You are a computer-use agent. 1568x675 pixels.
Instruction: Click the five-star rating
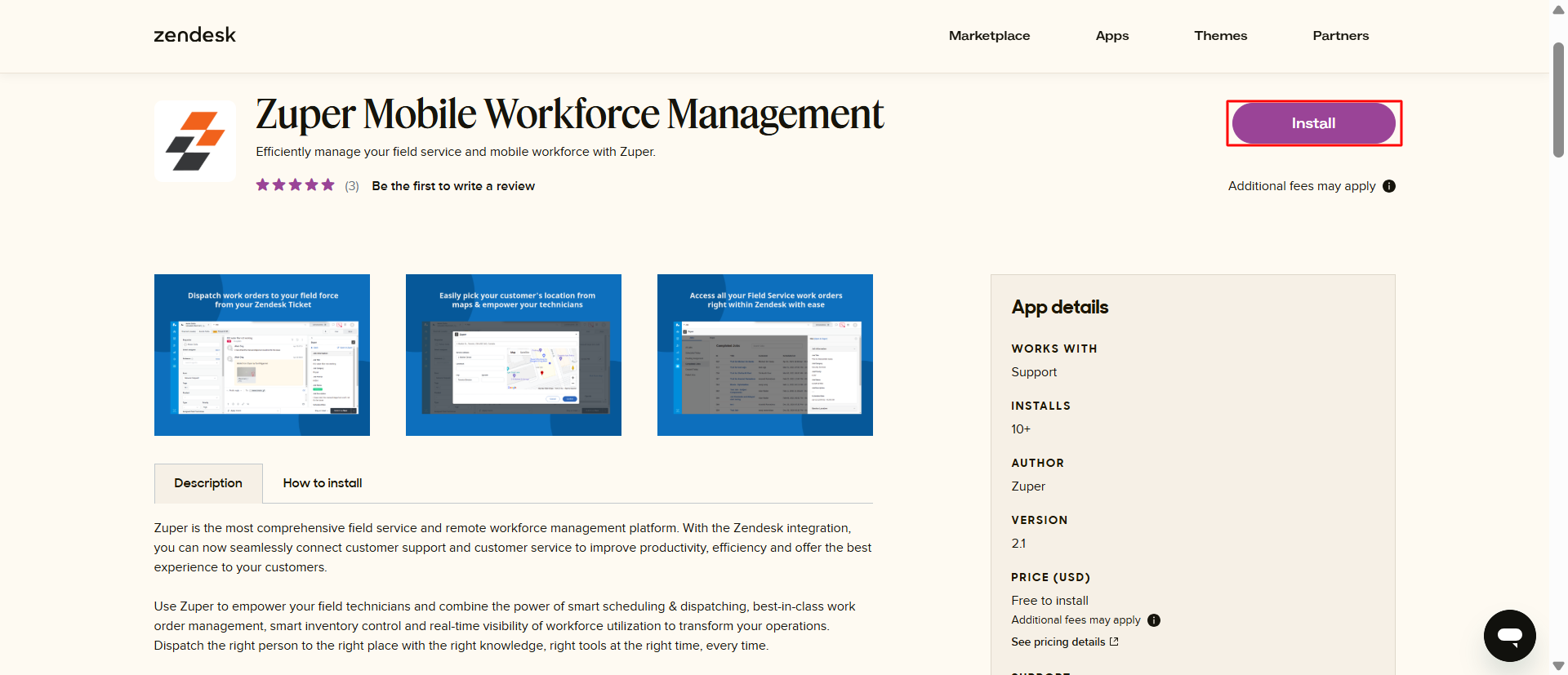296,185
